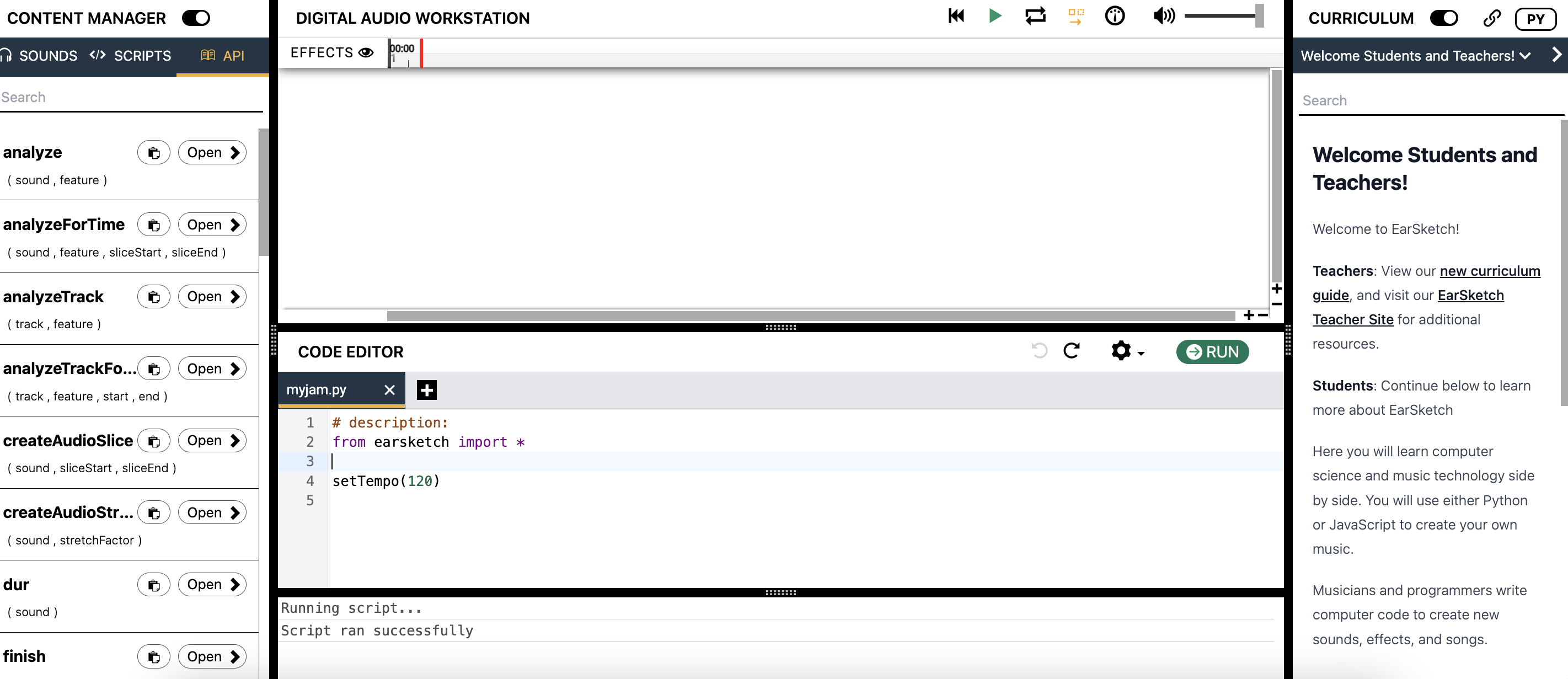
Task: Mute audio with the speaker icon
Action: click(x=1163, y=16)
